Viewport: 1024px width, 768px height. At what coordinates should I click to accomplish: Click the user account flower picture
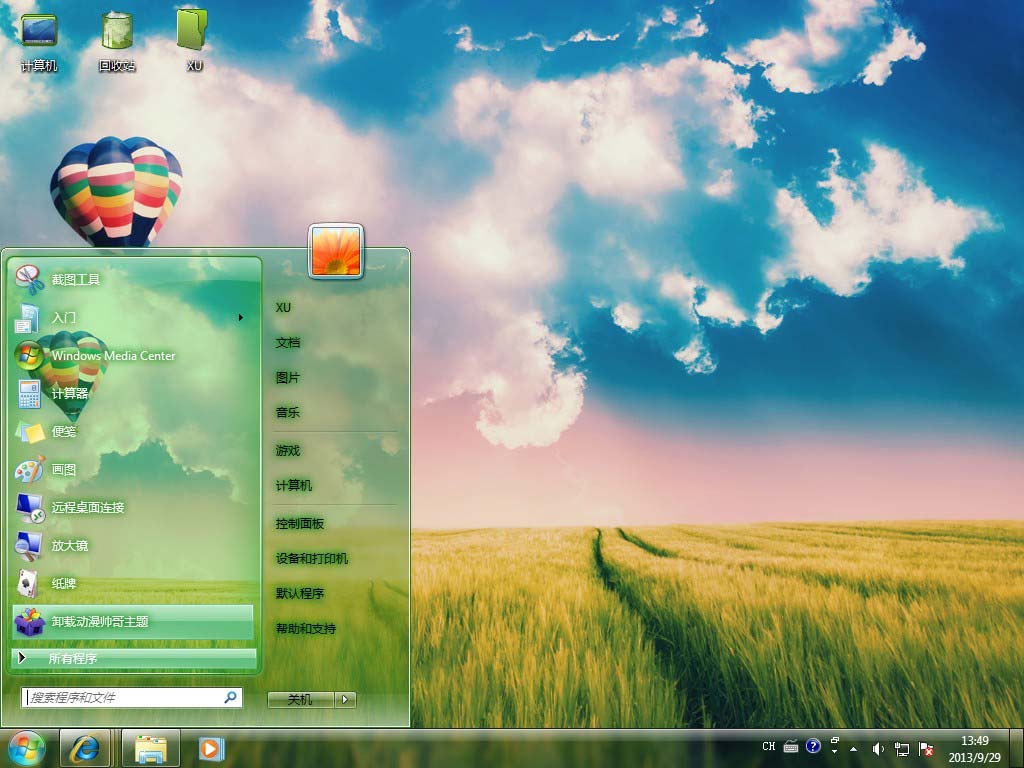336,251
